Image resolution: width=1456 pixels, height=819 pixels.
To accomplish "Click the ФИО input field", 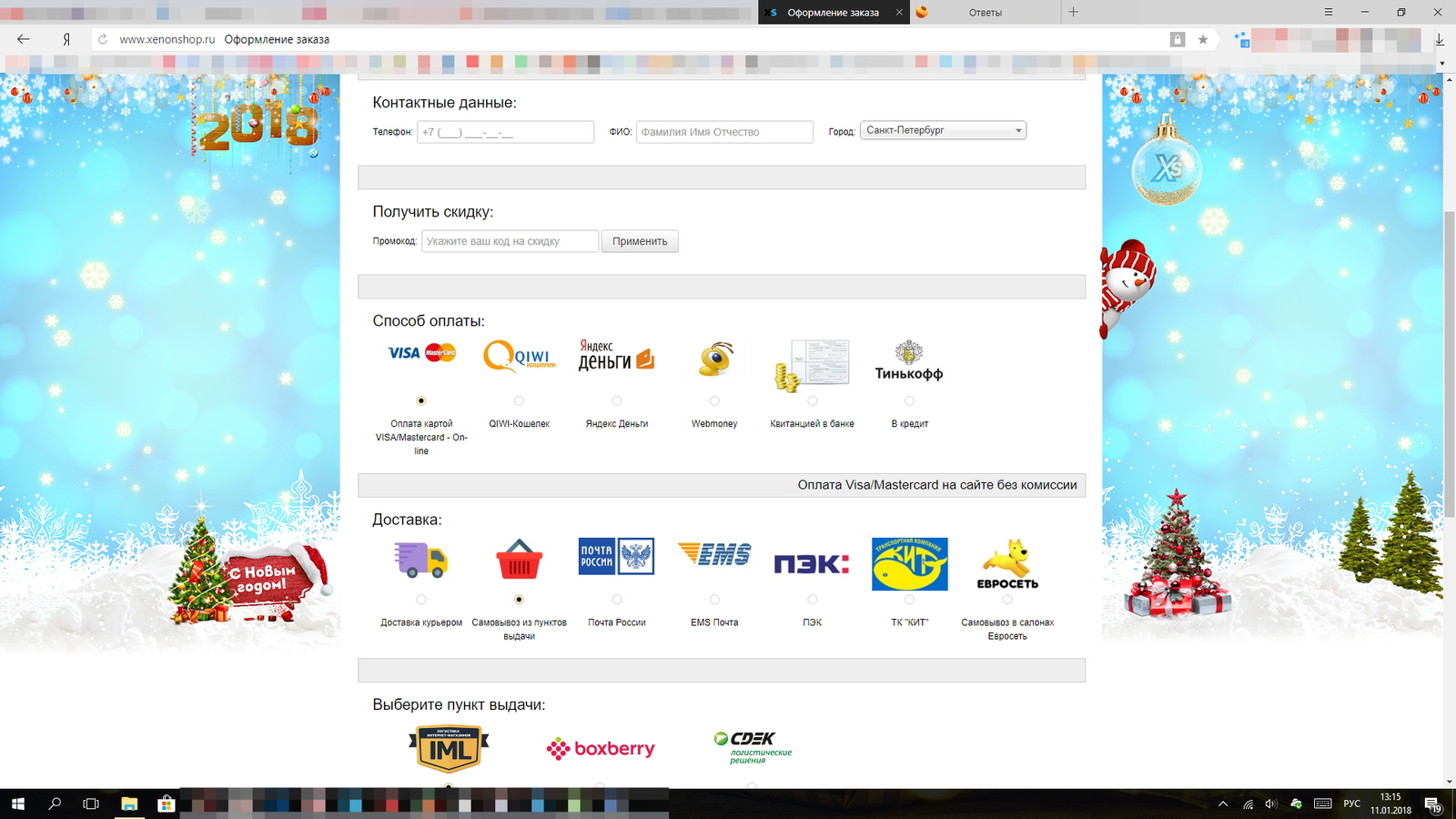I will (x=724, y=132).
